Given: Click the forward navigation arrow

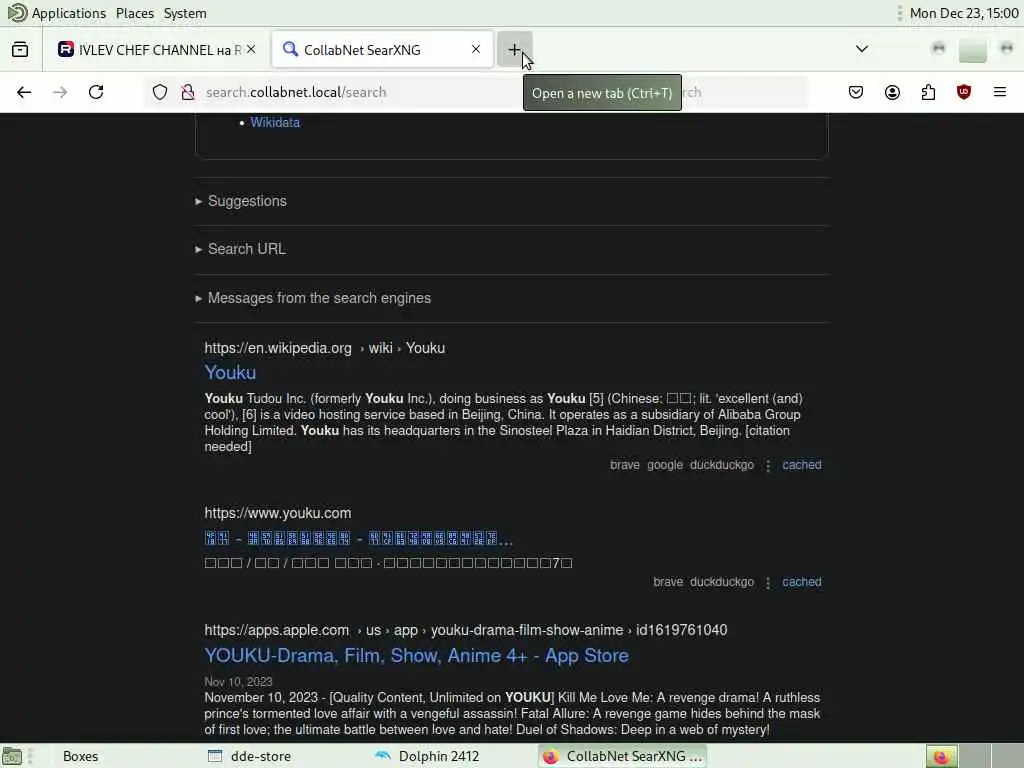Looking at the screenshot, I should (60, 92).
